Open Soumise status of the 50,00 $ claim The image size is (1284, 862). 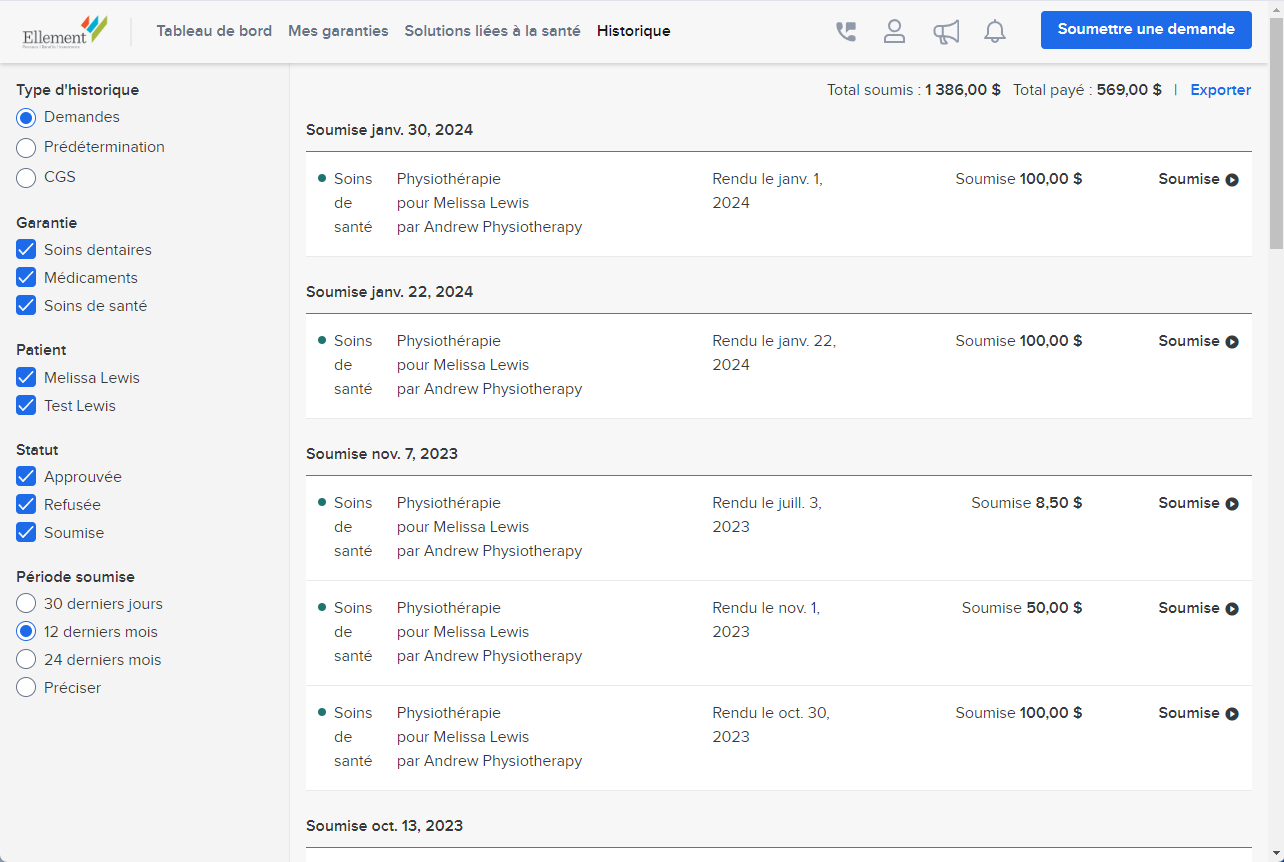1189,608
